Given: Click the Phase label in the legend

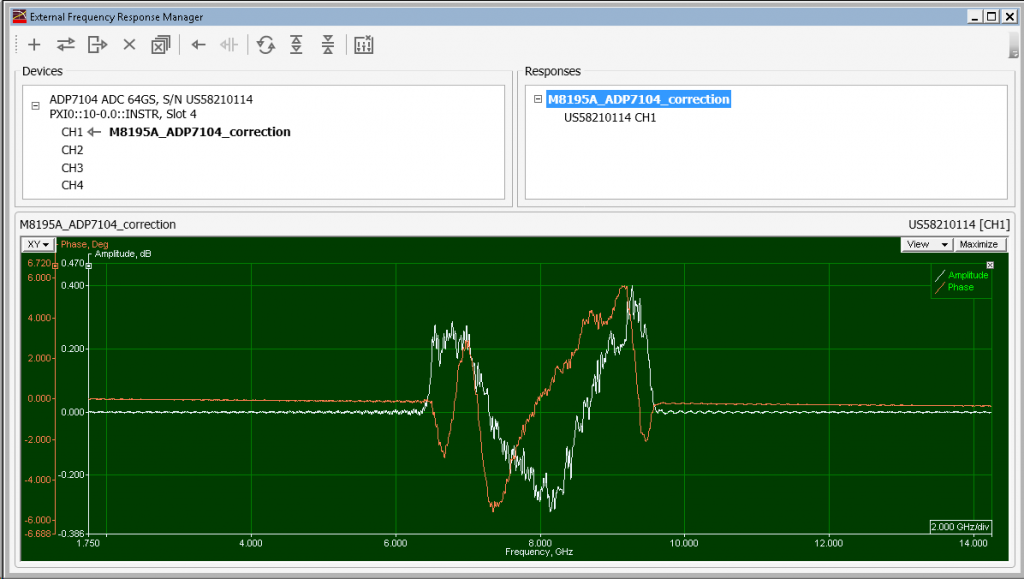Looking at the screenshot, I should tap(961, 287).
